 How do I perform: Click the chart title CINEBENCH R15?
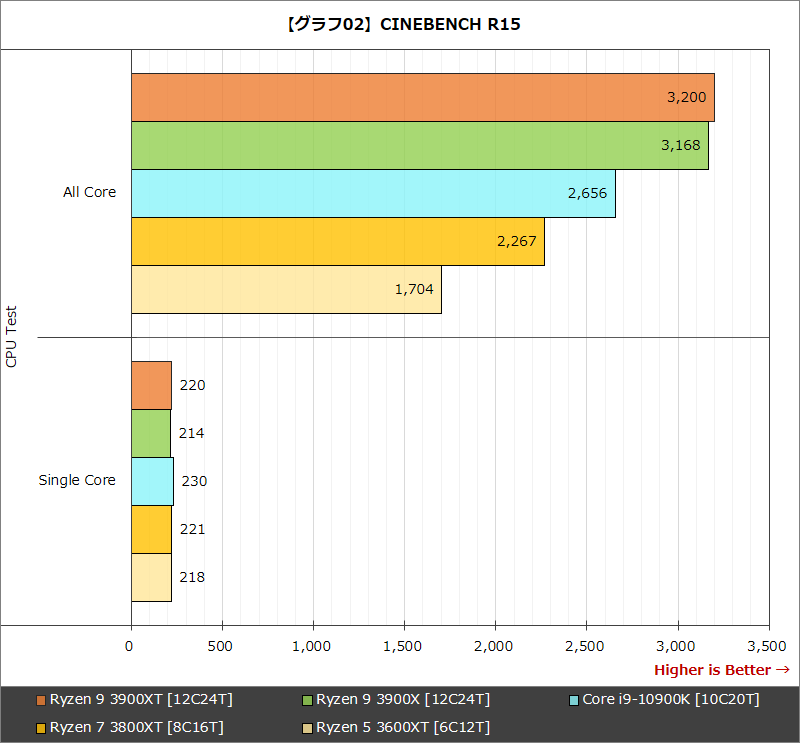(400, 24)
